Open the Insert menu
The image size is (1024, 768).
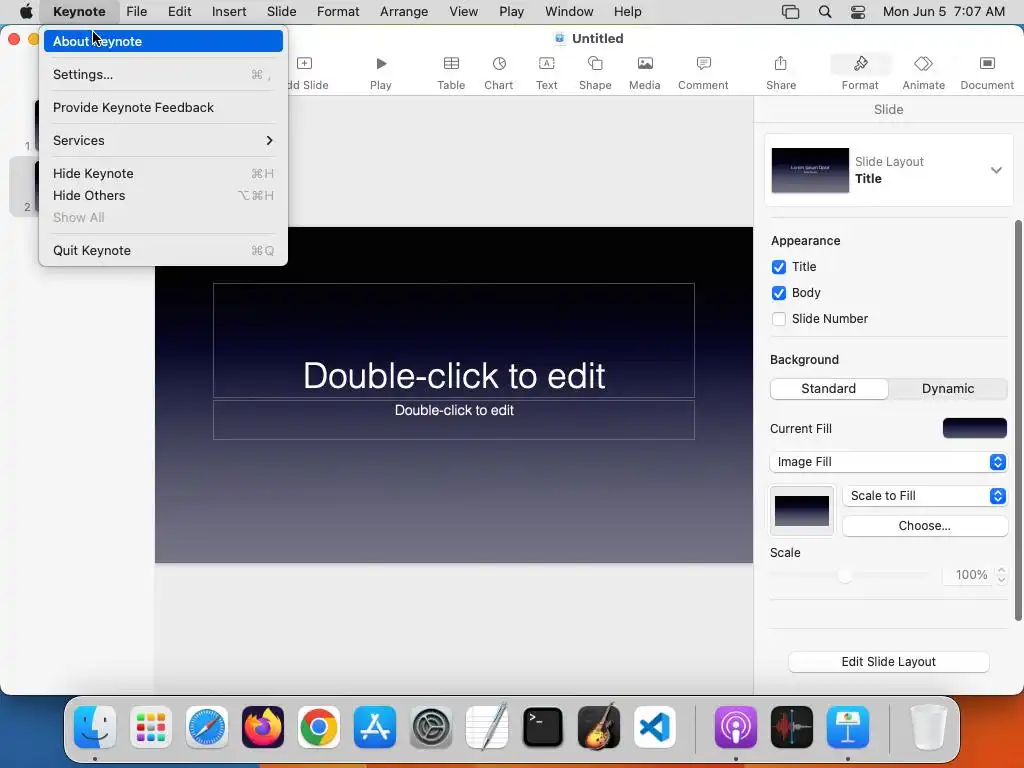(229, 12)
